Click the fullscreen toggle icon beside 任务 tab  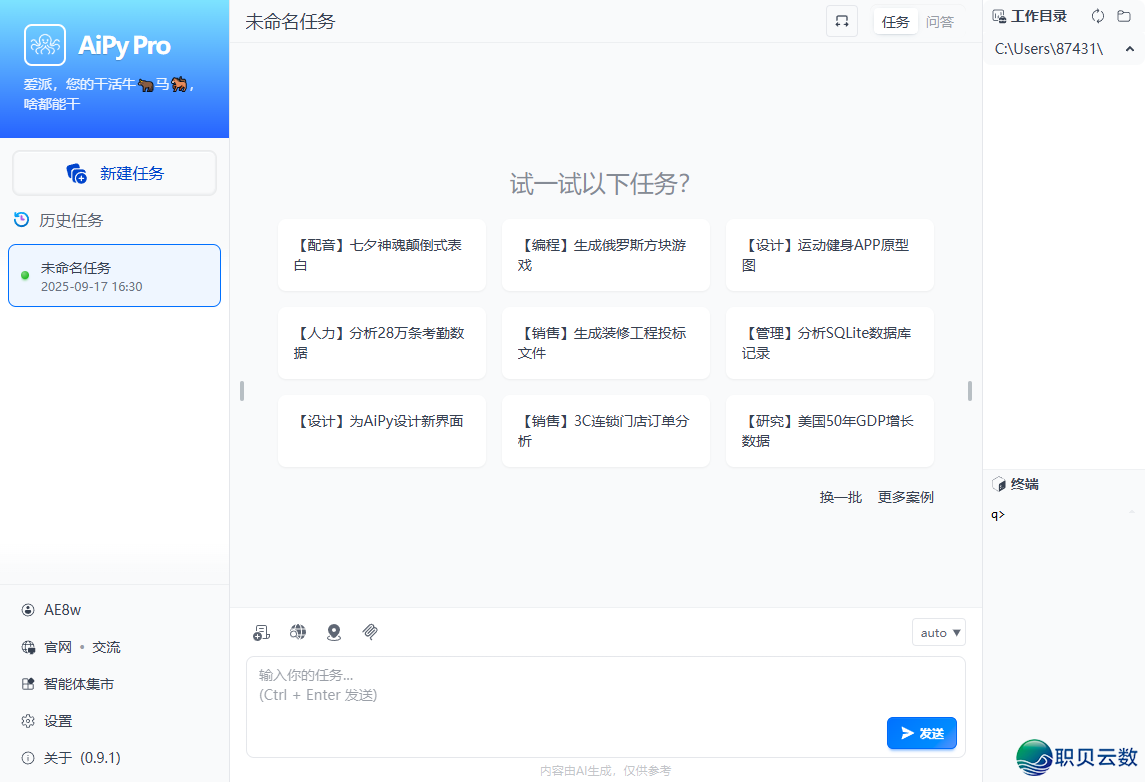point(842,21)
